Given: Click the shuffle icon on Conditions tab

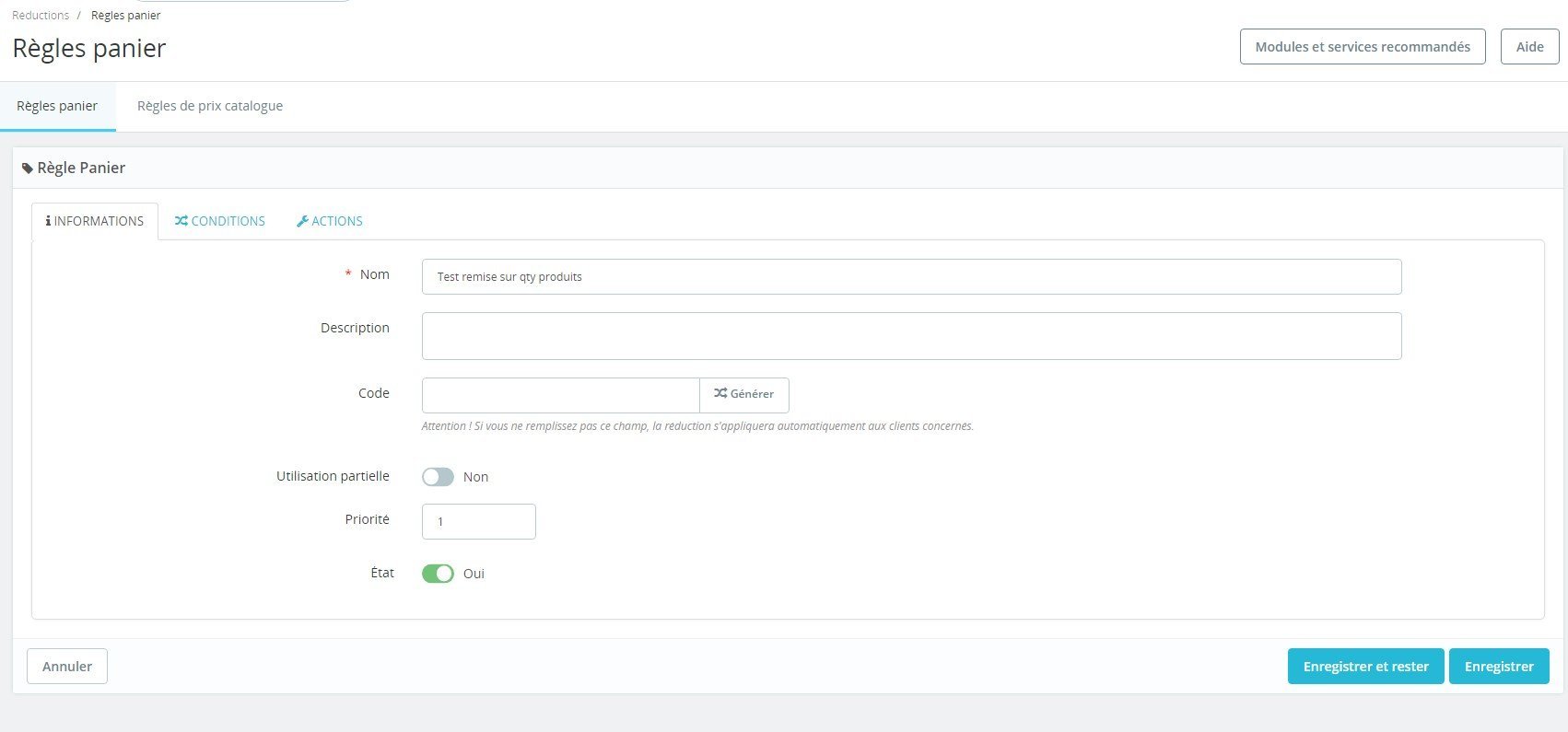Looking at the screenshot, I should point(181,221).
